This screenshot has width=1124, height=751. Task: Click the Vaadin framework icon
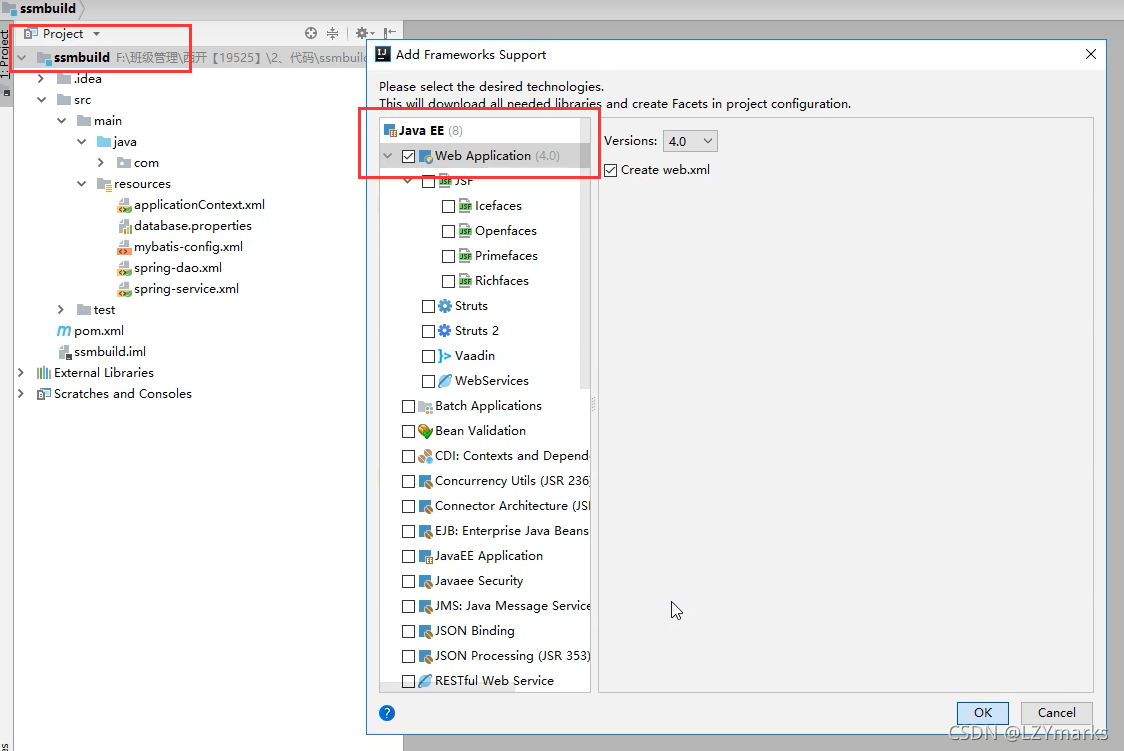click(x=445, y=356)
